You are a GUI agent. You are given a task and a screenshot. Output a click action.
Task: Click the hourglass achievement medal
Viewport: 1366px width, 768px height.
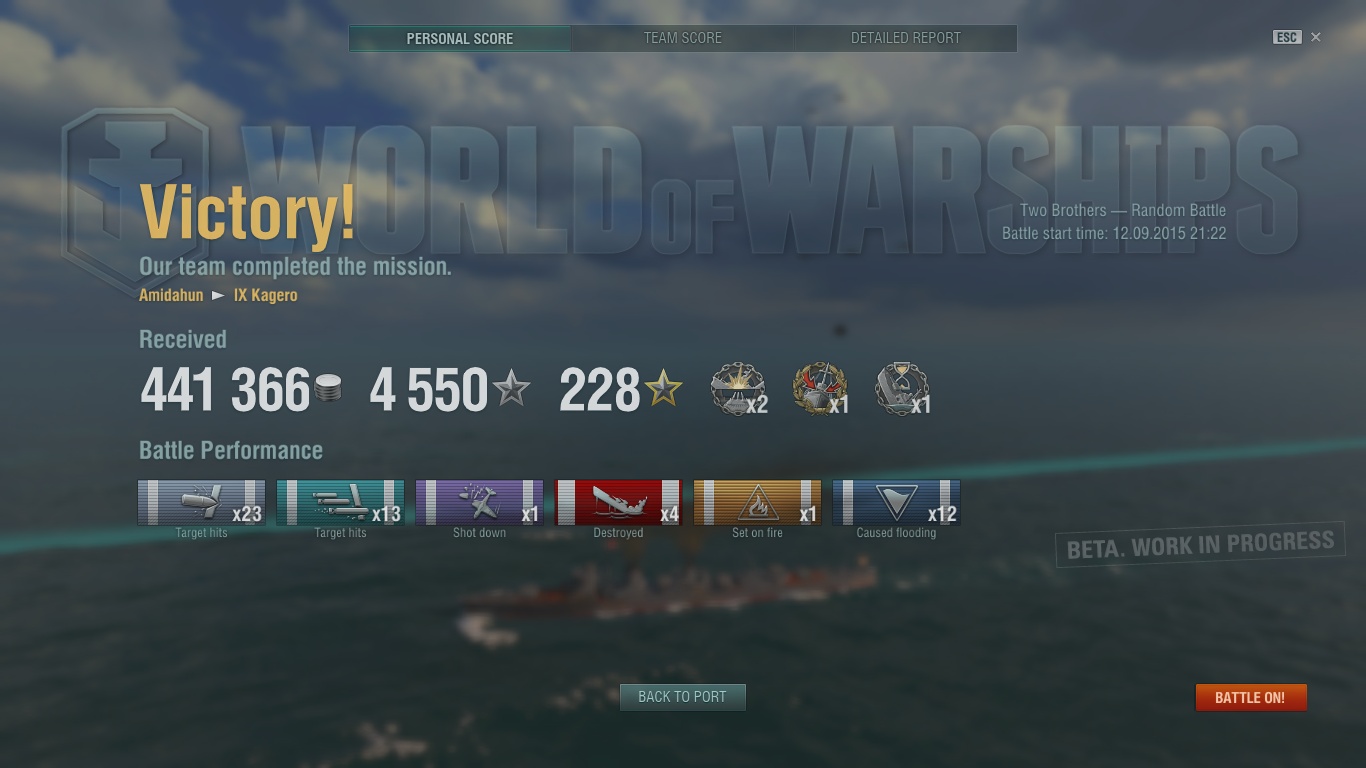902,389
